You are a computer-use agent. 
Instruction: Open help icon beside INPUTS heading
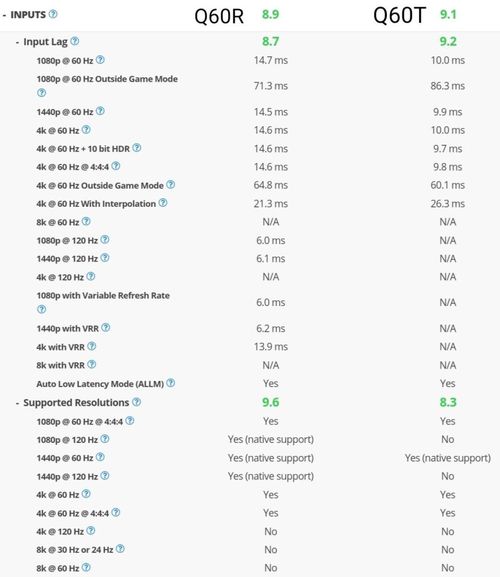coord(53,14)
